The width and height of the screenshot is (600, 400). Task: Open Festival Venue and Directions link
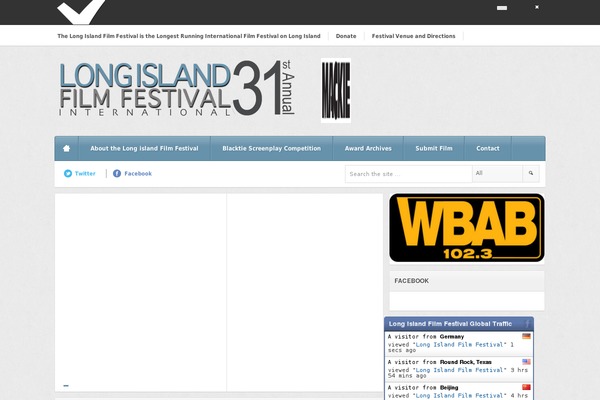pos(413,36)
